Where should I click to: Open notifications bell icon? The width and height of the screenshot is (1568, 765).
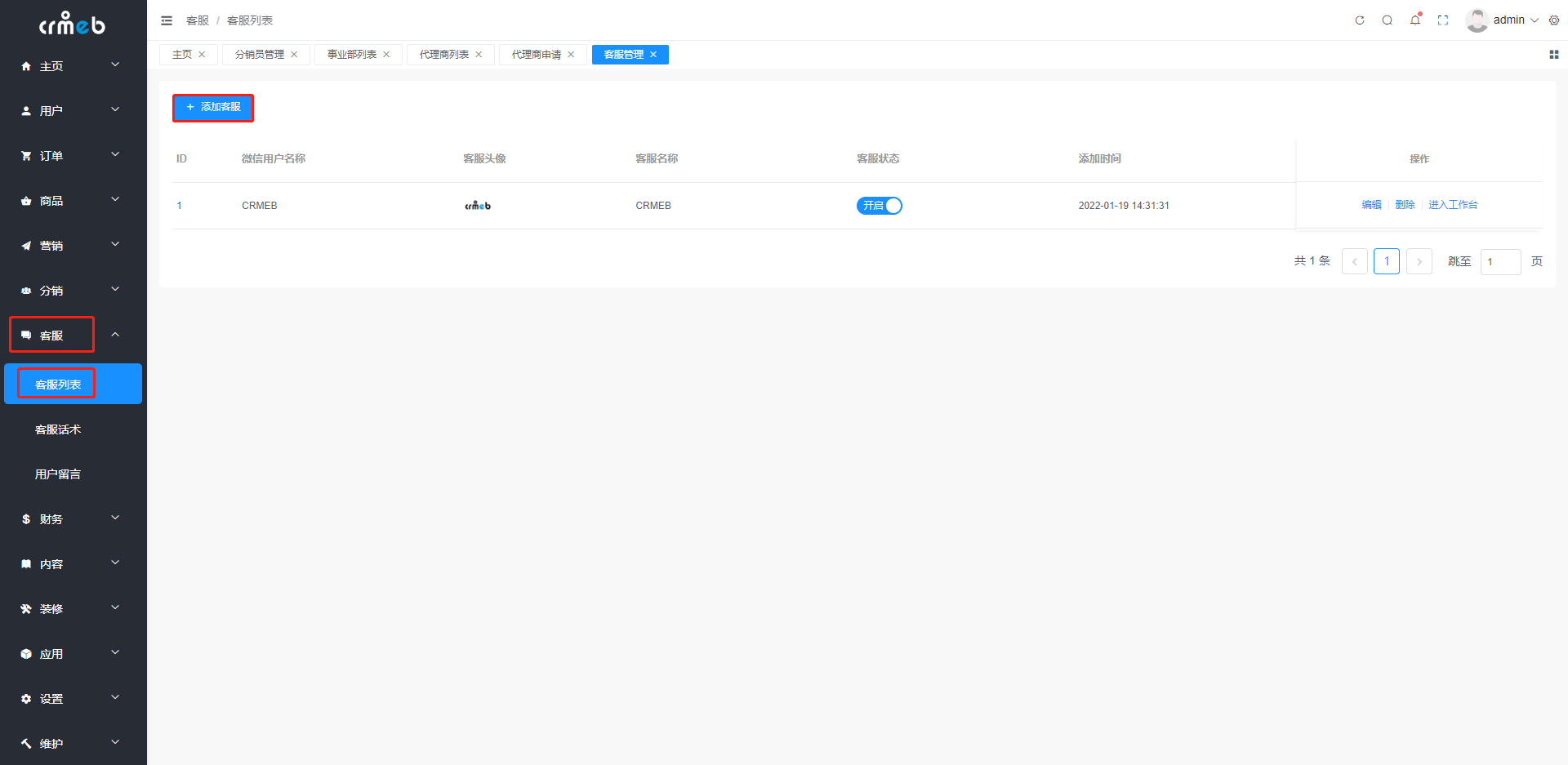point(1415,20)
